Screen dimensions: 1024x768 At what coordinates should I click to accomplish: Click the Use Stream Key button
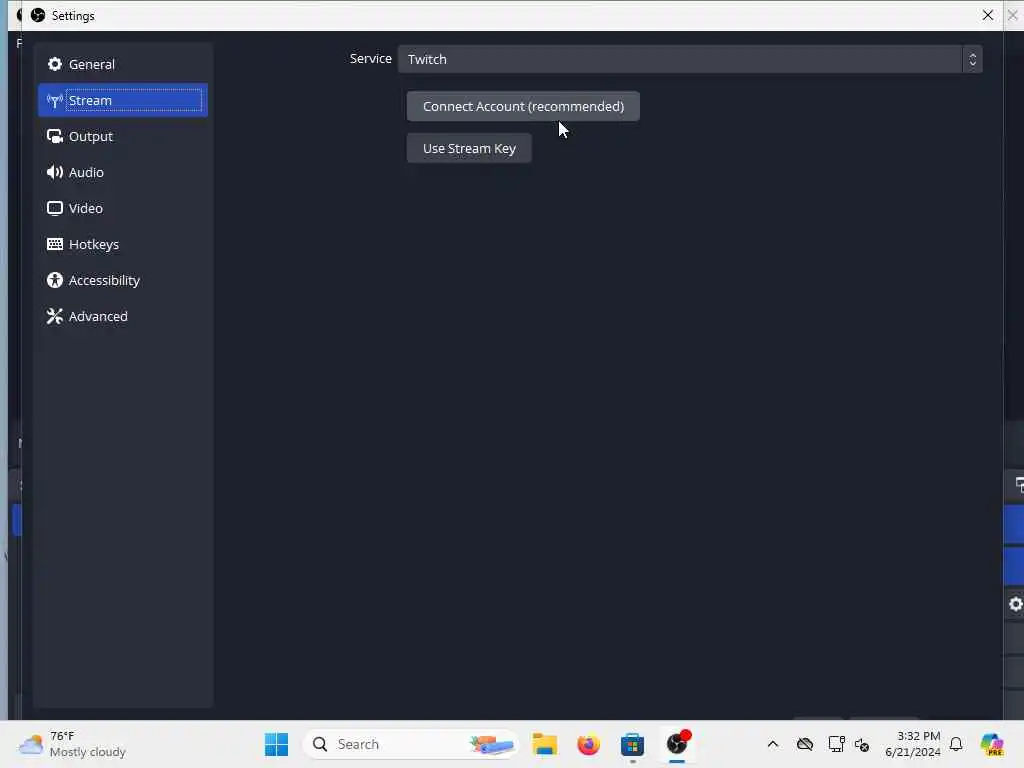click(469, 148)
